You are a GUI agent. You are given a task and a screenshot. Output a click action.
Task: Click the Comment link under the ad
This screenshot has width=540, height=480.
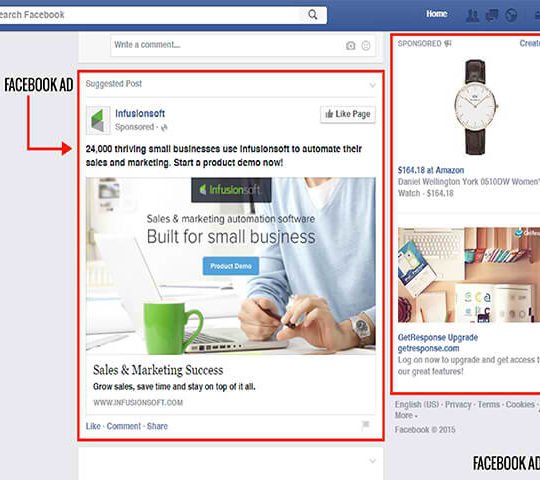click(124, 426)
